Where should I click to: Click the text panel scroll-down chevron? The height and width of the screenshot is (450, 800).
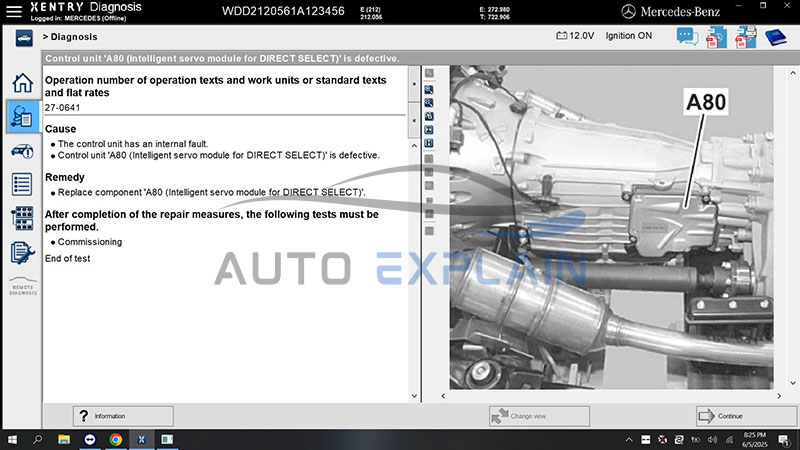[x=414, y=396]
